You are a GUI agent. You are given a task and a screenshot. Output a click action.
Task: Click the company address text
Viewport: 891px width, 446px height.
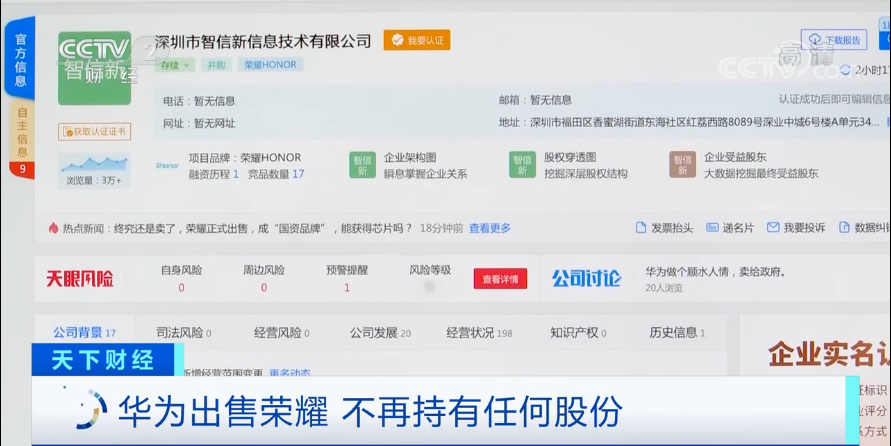coord(705,122)
